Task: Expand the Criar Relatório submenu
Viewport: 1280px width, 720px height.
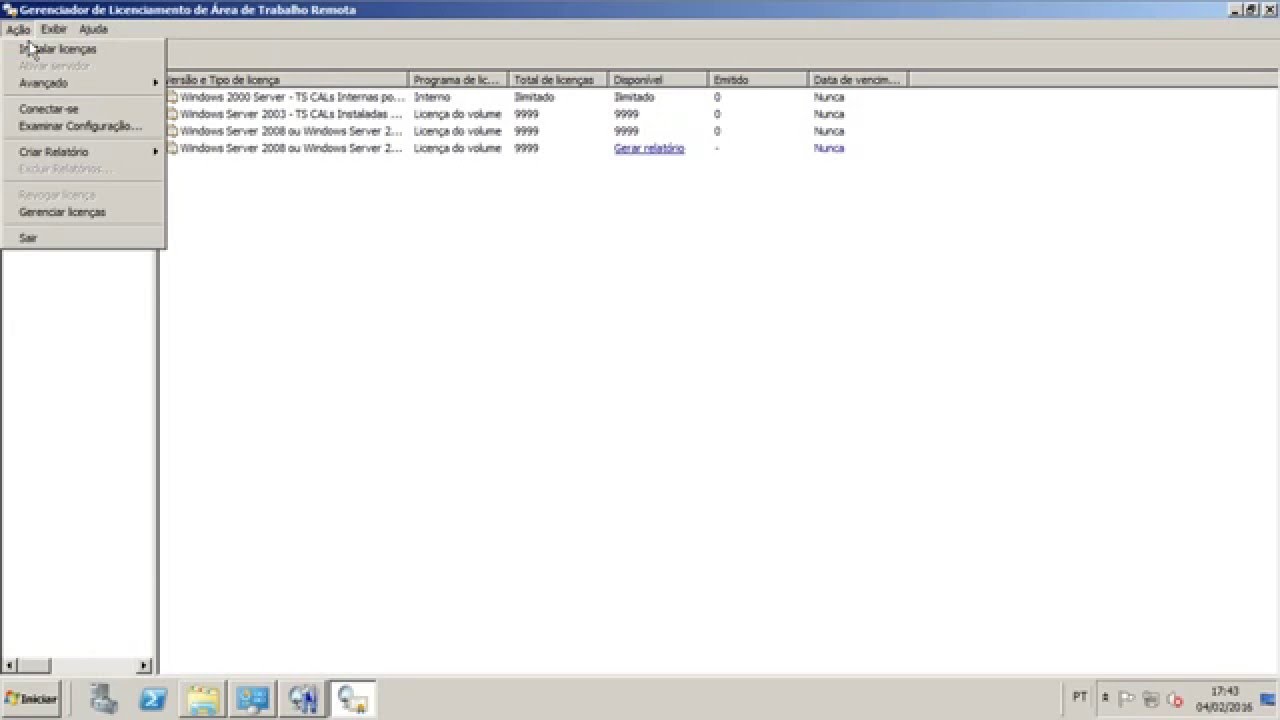Action: click(83, 152)
